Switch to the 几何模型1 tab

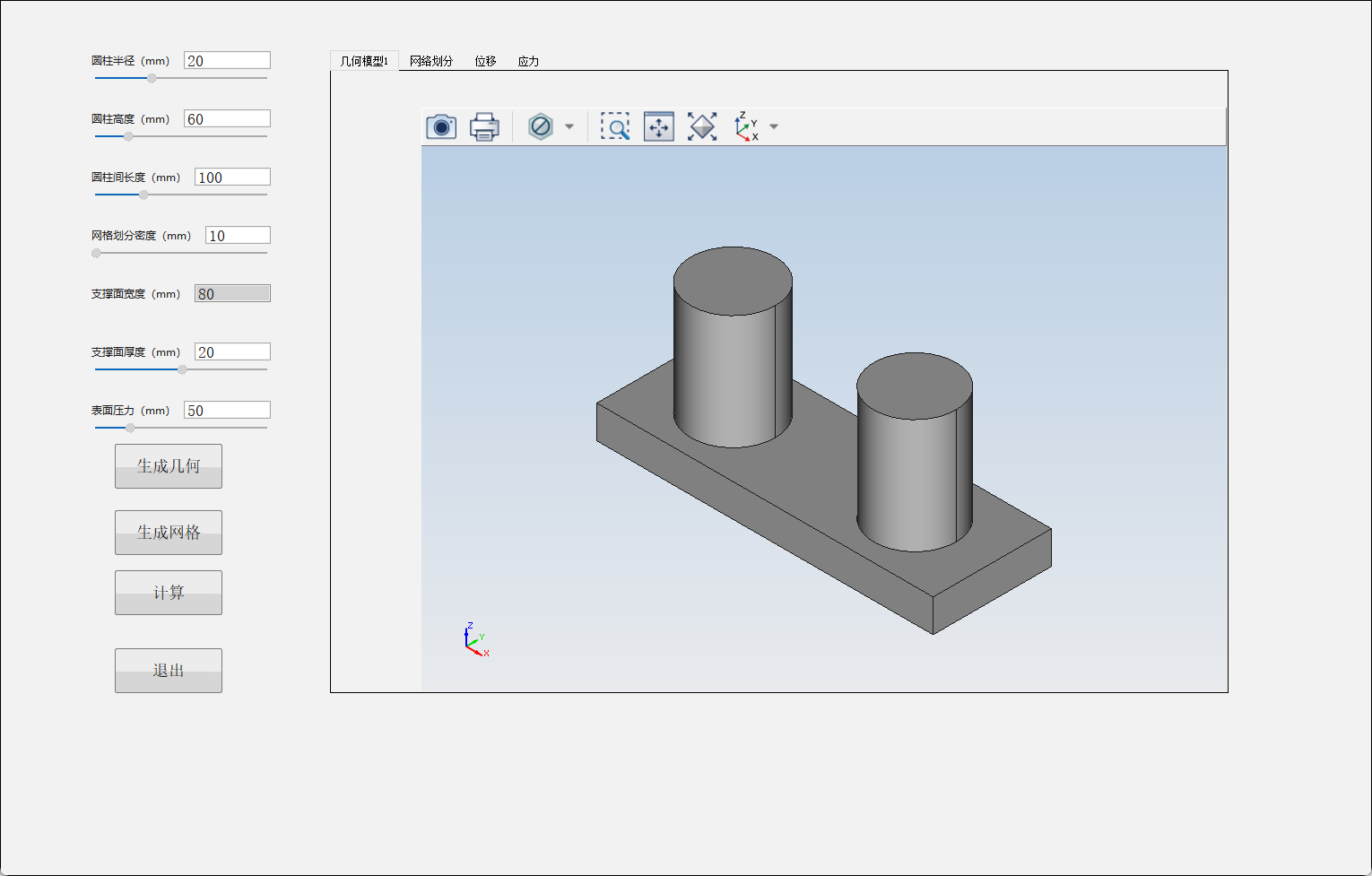click(x=364, y=61)
